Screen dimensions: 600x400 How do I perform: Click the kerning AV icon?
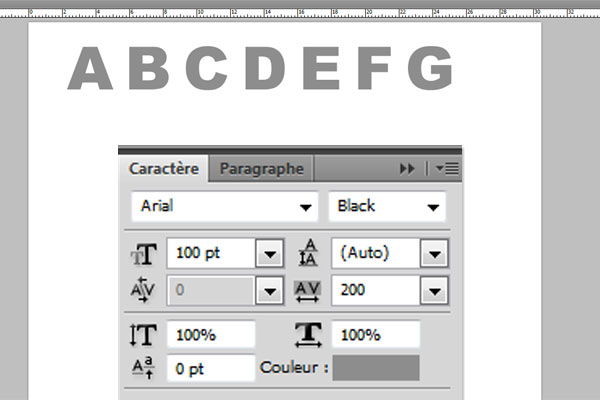143,290
